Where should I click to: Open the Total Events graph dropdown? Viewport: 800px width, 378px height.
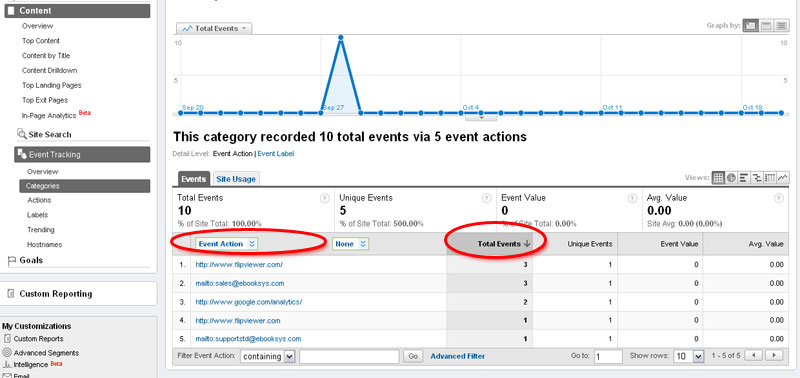pos(214,29)
